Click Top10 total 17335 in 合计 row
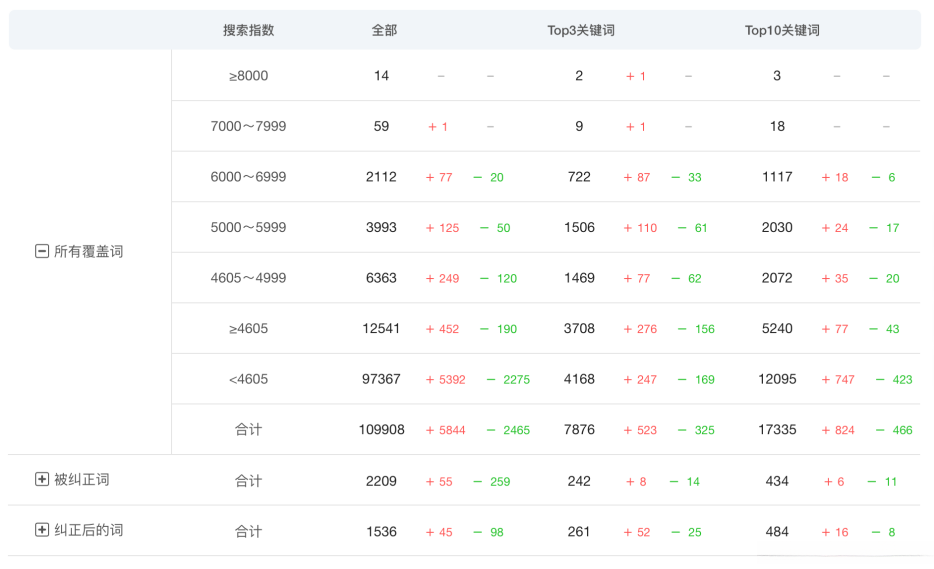Image resolution: width=934 pixels, height=569 pixels. click(x=777, y=430)
